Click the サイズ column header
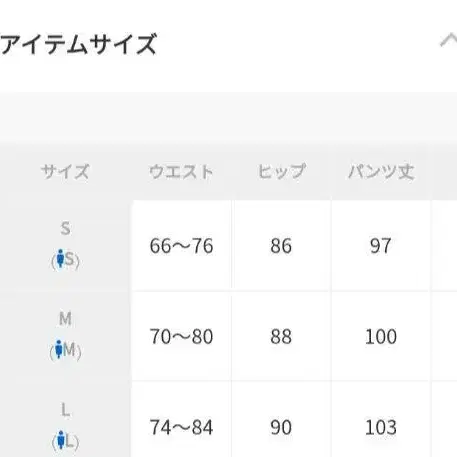 pos(65,172)
